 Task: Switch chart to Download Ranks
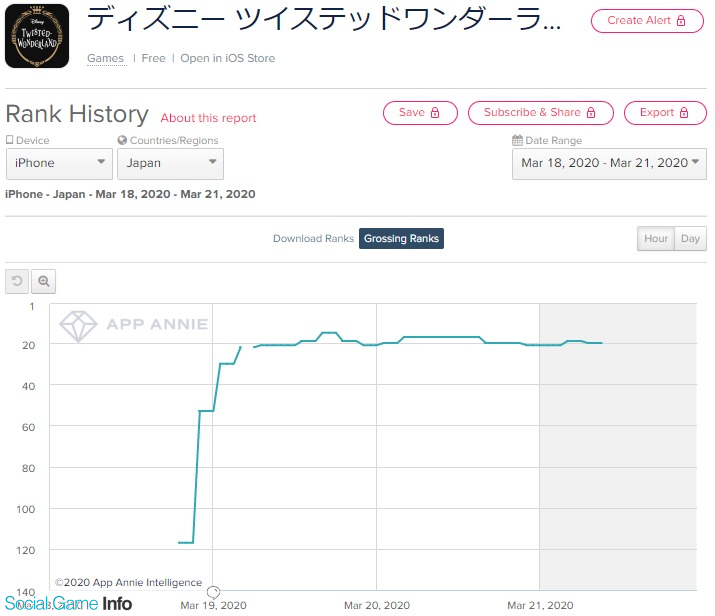[313, 238]
